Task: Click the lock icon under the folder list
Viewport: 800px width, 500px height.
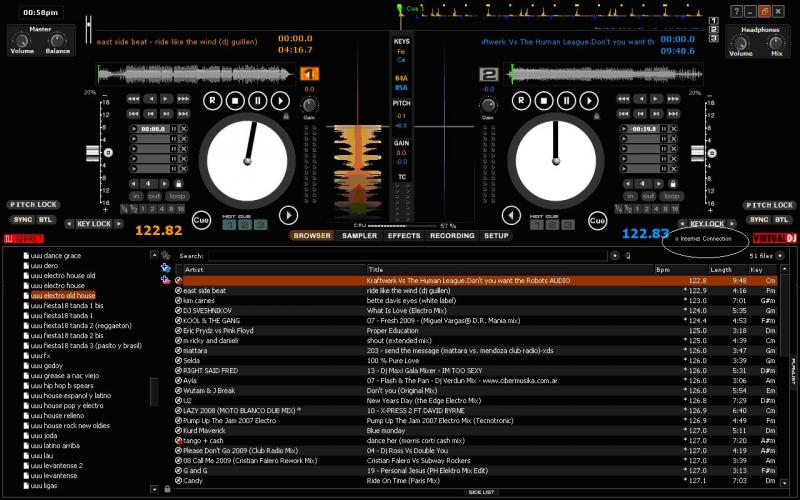Action: point(167,489)
